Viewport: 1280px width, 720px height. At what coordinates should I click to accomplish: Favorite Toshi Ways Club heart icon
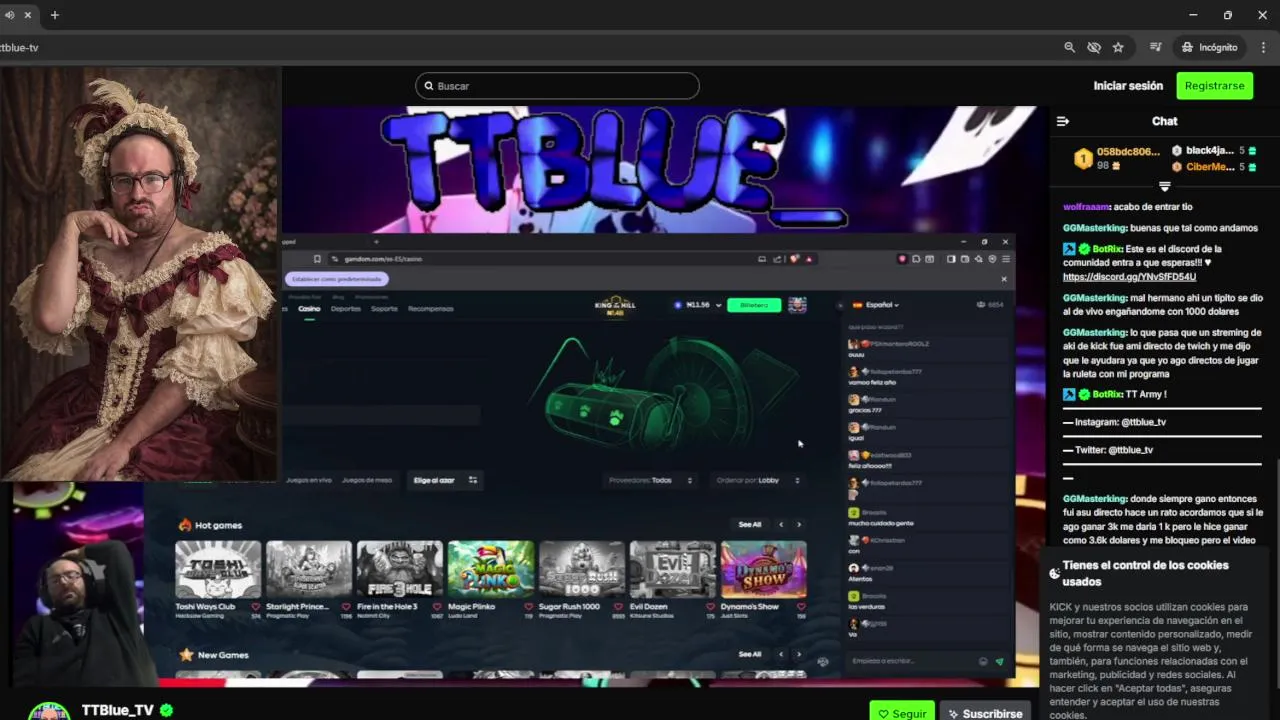click(256, 606)
